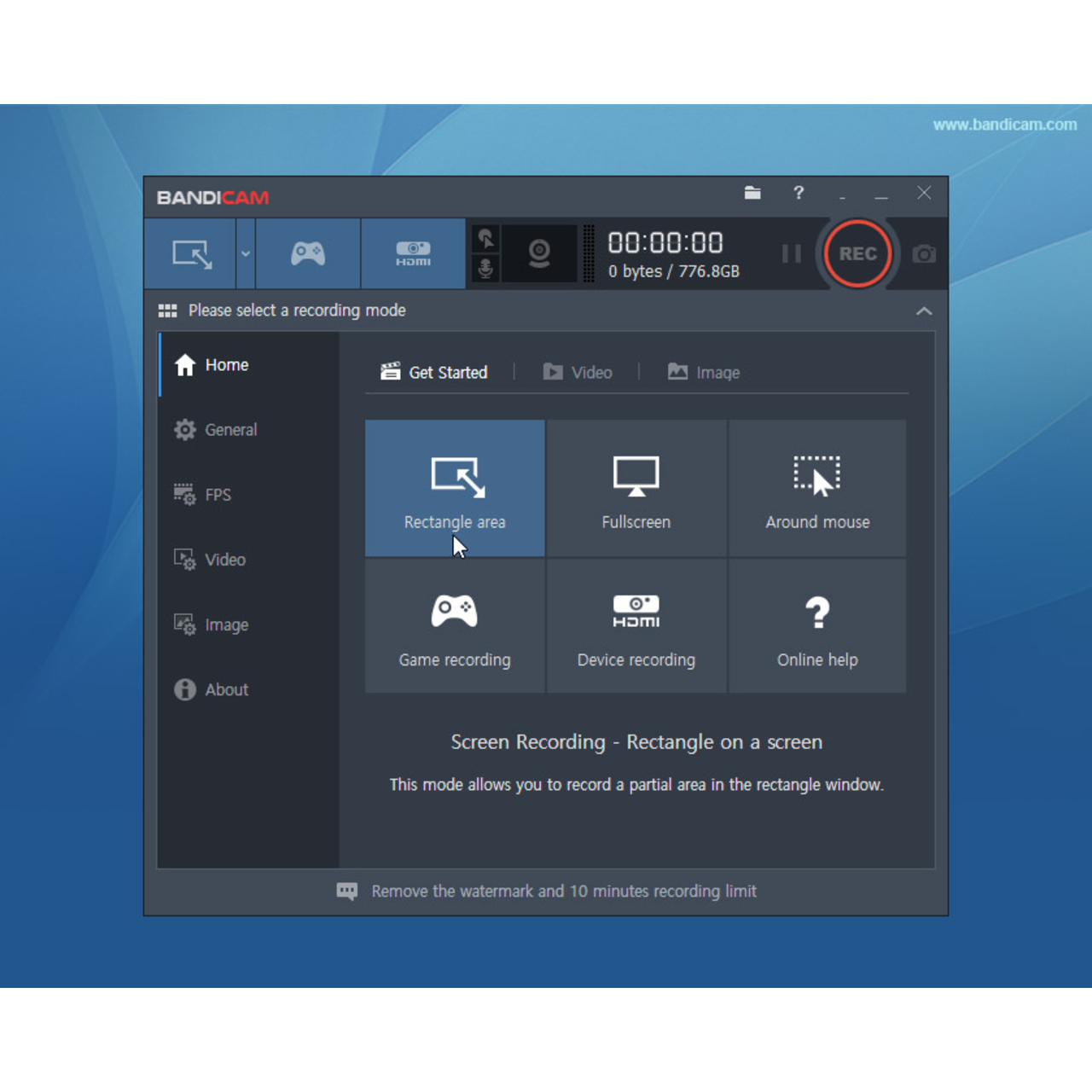The height and width of the screenshot is (1092, 1092).
Task: Open the screen recording mode dropdown arrow
Action: pyautogui.click(x=246, y=254)
